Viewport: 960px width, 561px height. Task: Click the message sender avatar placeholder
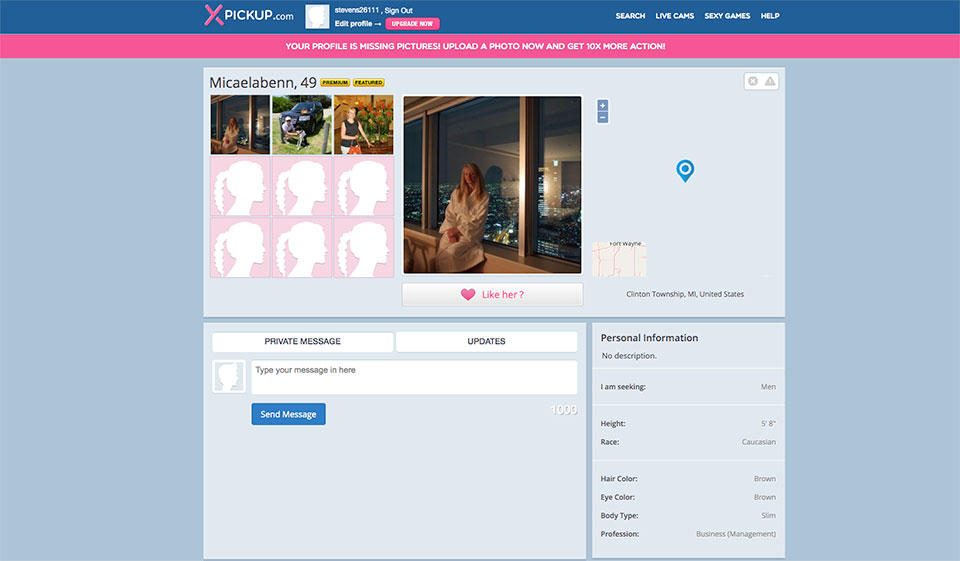point(229,377)
